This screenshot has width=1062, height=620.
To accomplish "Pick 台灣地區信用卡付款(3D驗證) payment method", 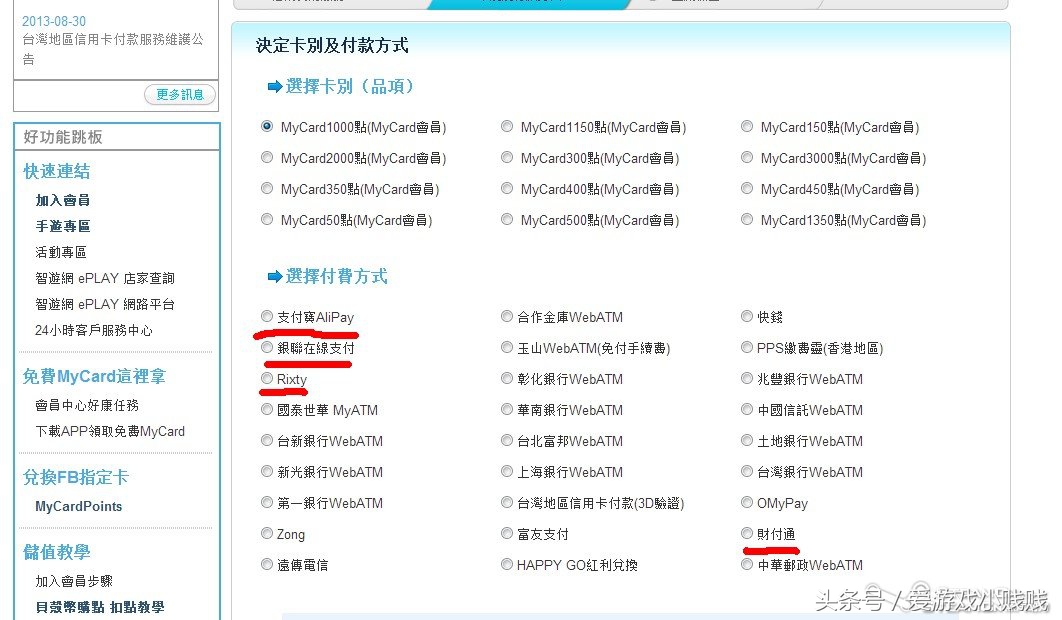I will [x=507, y=502].
